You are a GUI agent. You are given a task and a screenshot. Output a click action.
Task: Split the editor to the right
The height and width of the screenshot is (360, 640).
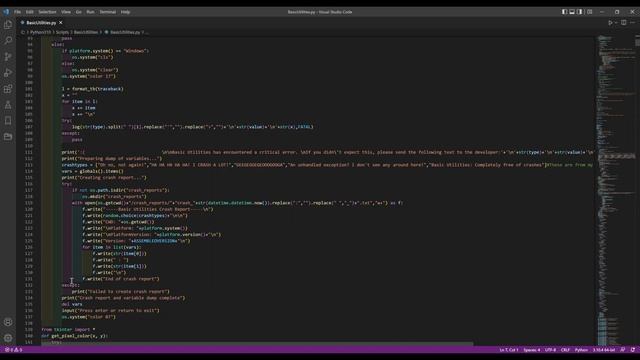coord(624,23)
